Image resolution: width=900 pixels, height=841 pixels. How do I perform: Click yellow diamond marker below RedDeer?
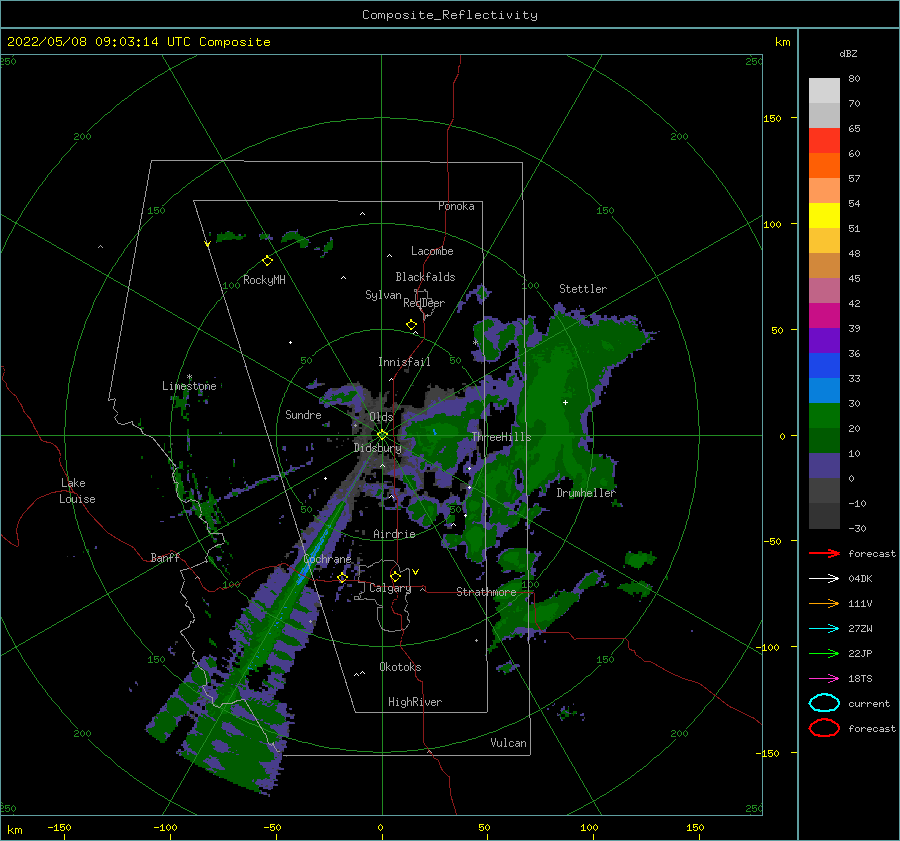tap(412, 325)
